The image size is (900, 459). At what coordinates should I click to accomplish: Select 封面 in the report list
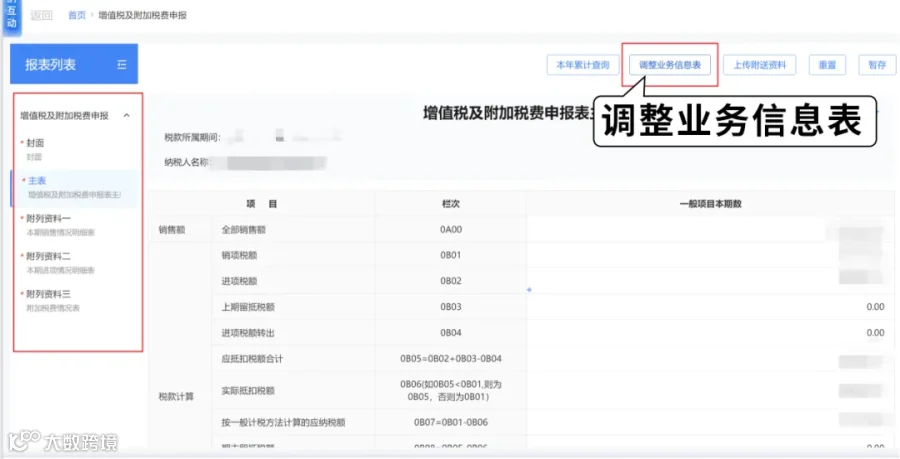pyautogui.click(x=75, y=149)
